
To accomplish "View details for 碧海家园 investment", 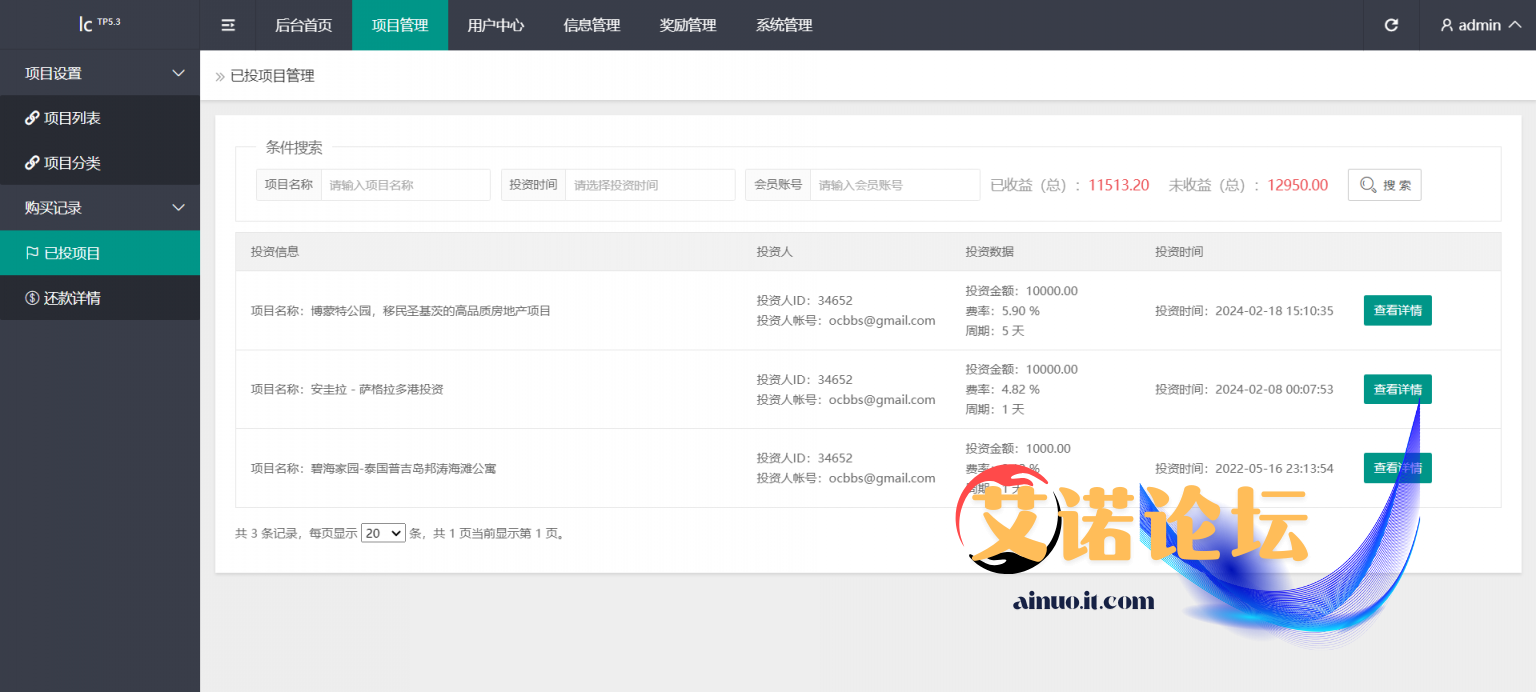I will coord(1398,468).
